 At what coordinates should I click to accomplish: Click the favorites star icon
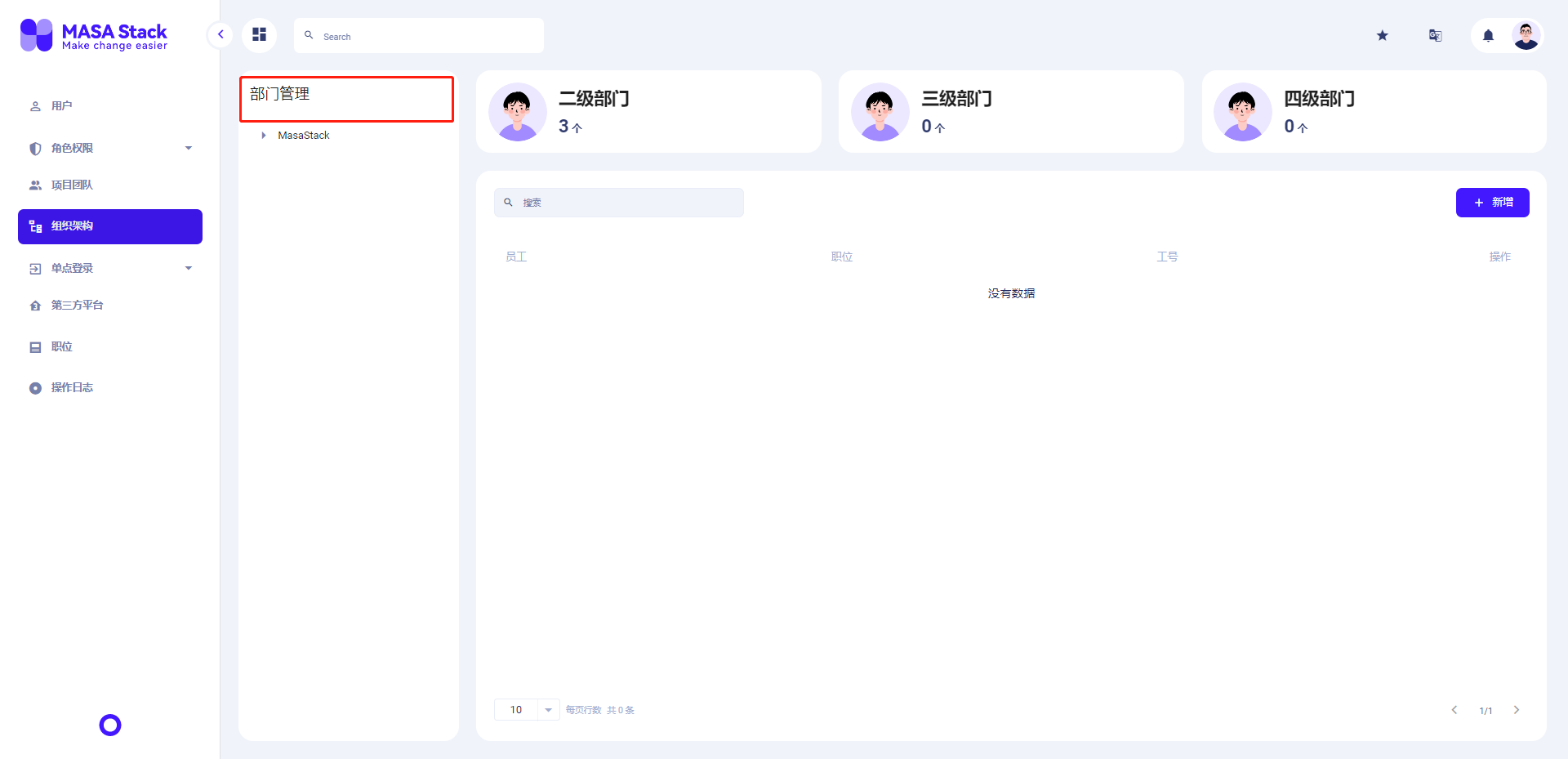point(1382,35)
